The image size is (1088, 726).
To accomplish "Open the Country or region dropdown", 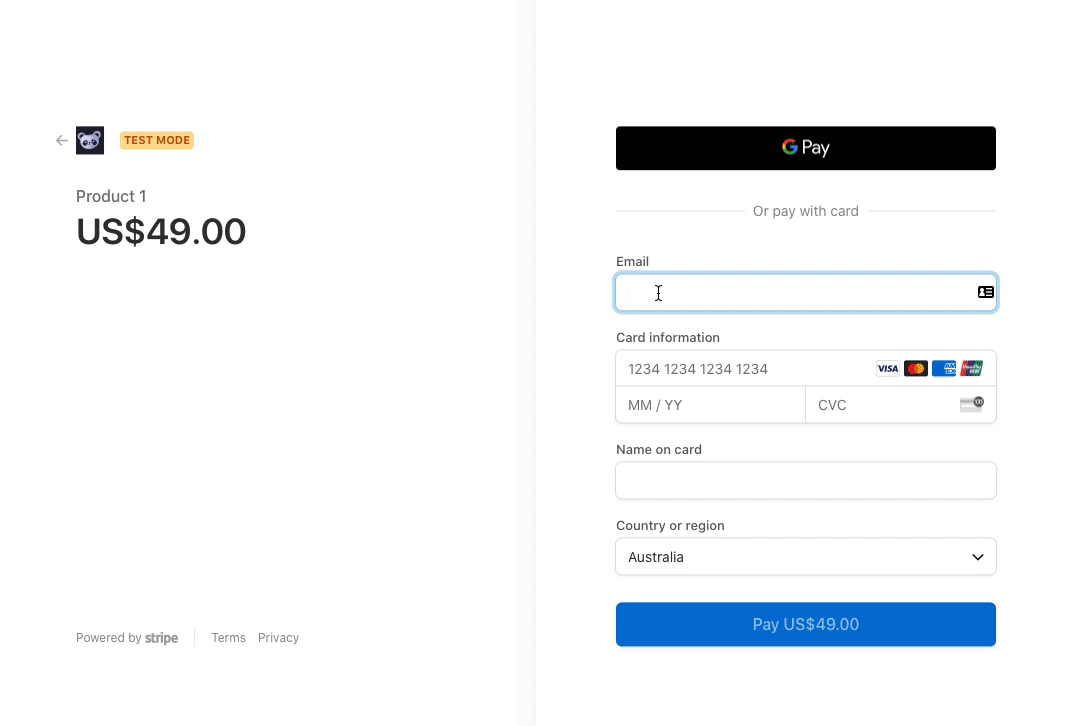I will click(x=806, y=557).
